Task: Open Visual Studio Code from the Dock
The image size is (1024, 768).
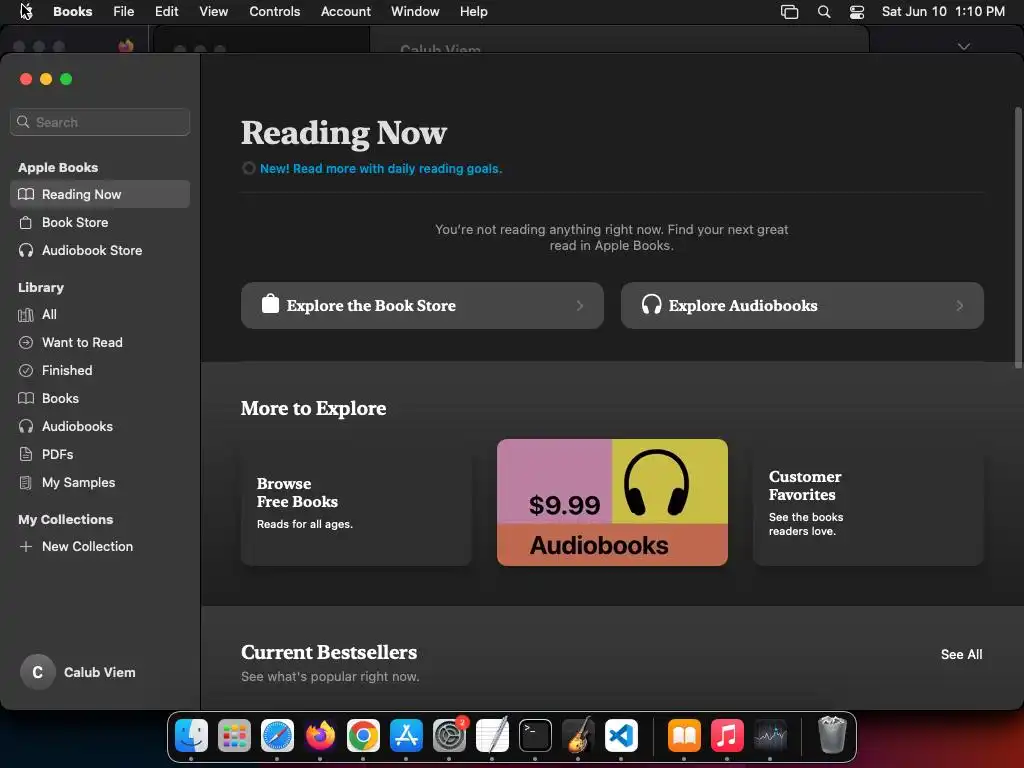Action: tap(621, 735)
